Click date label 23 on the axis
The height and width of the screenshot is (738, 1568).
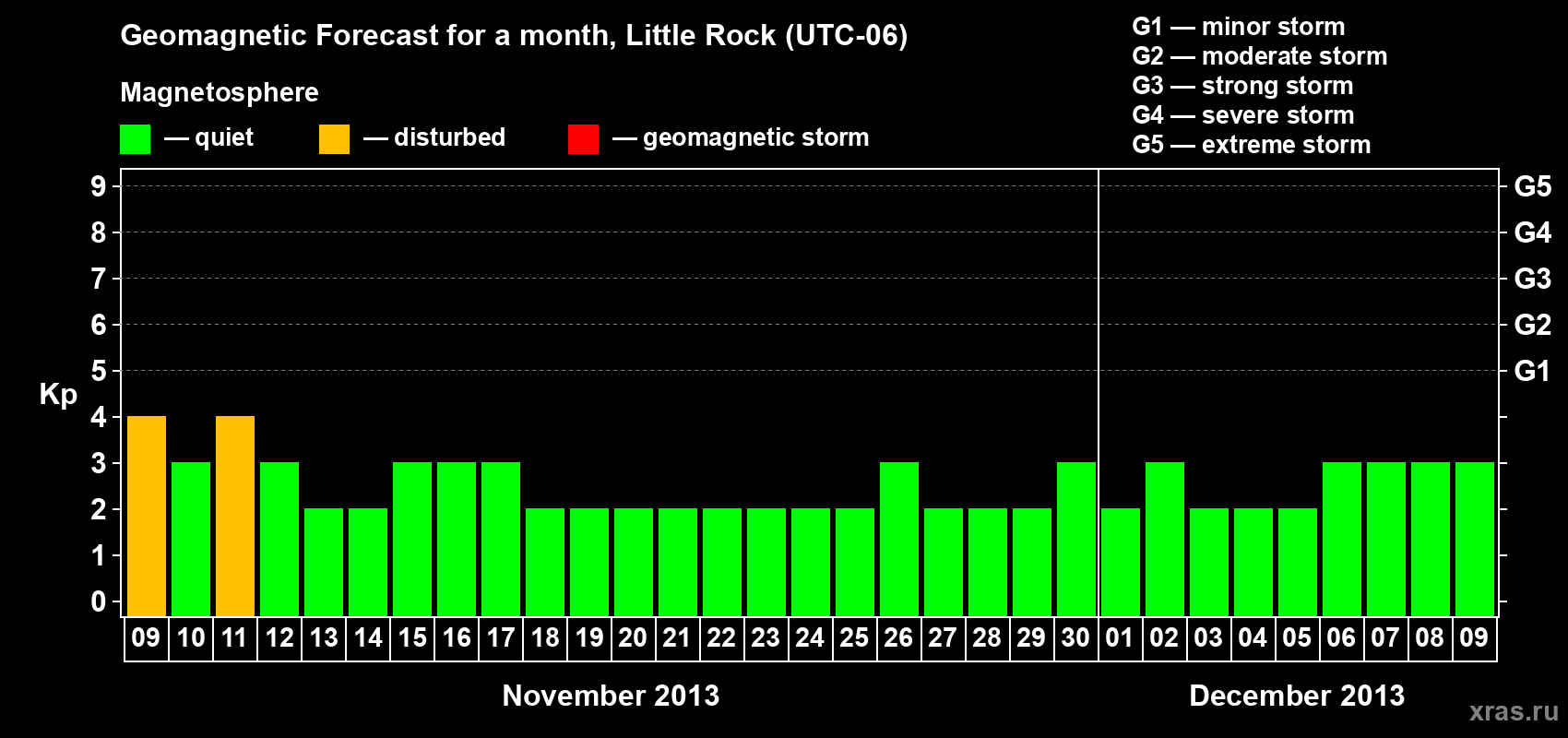[766, 638]
